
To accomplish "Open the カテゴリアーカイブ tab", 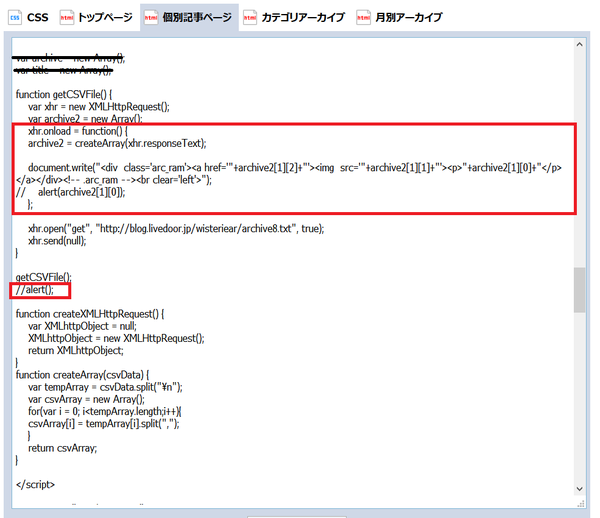I will tap(294, 17).
